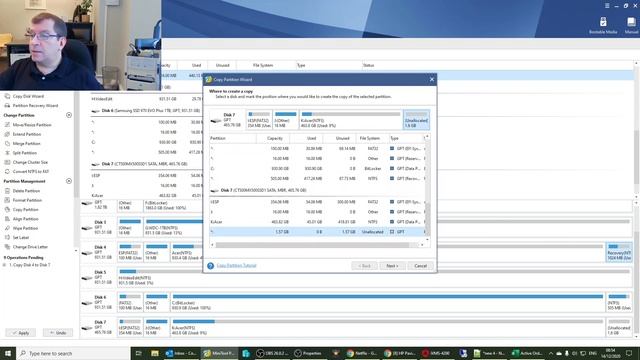Click the Cancel button in wizard

pyautogui.click(x=420, y=266)
